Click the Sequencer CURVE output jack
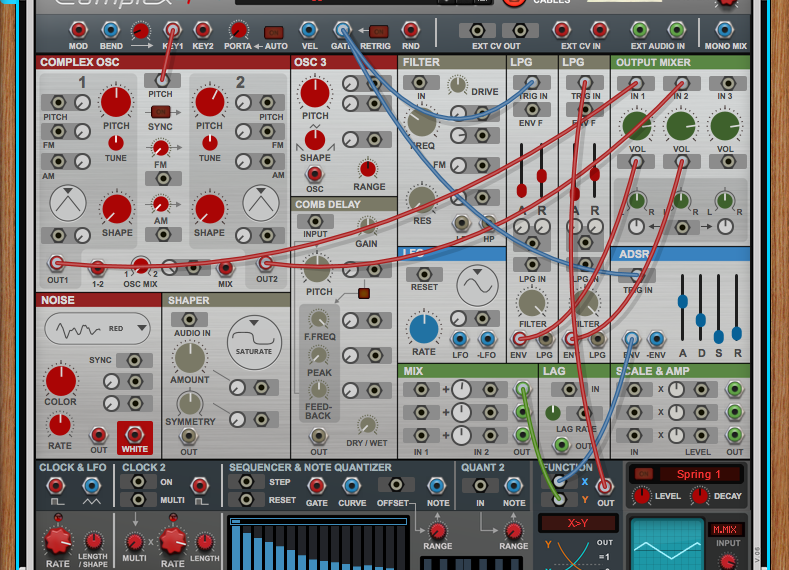 click(x=350, y=486)
